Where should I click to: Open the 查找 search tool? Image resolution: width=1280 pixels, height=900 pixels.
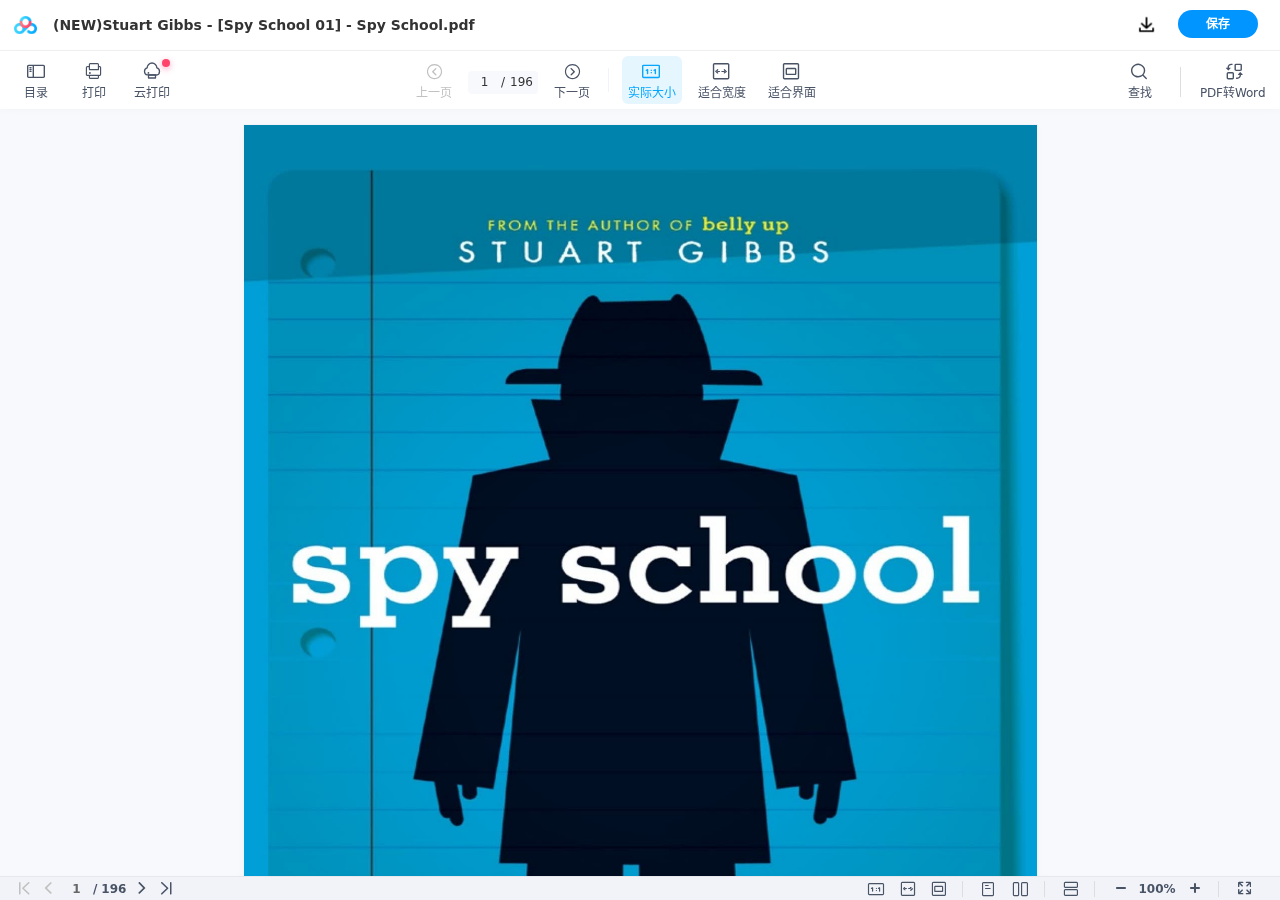(x=1140, y=81)
